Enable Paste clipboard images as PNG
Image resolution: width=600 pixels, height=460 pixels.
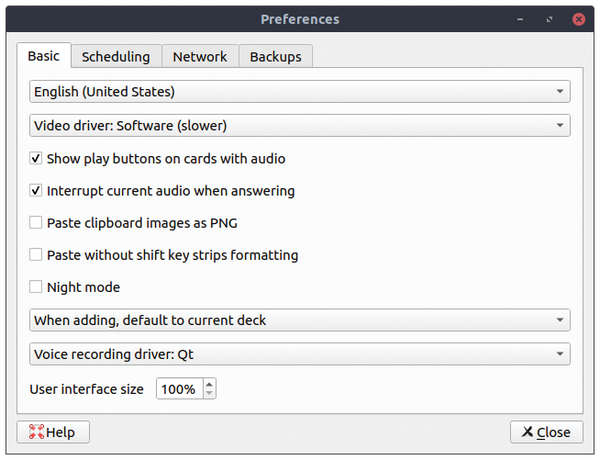pos(36,222)
